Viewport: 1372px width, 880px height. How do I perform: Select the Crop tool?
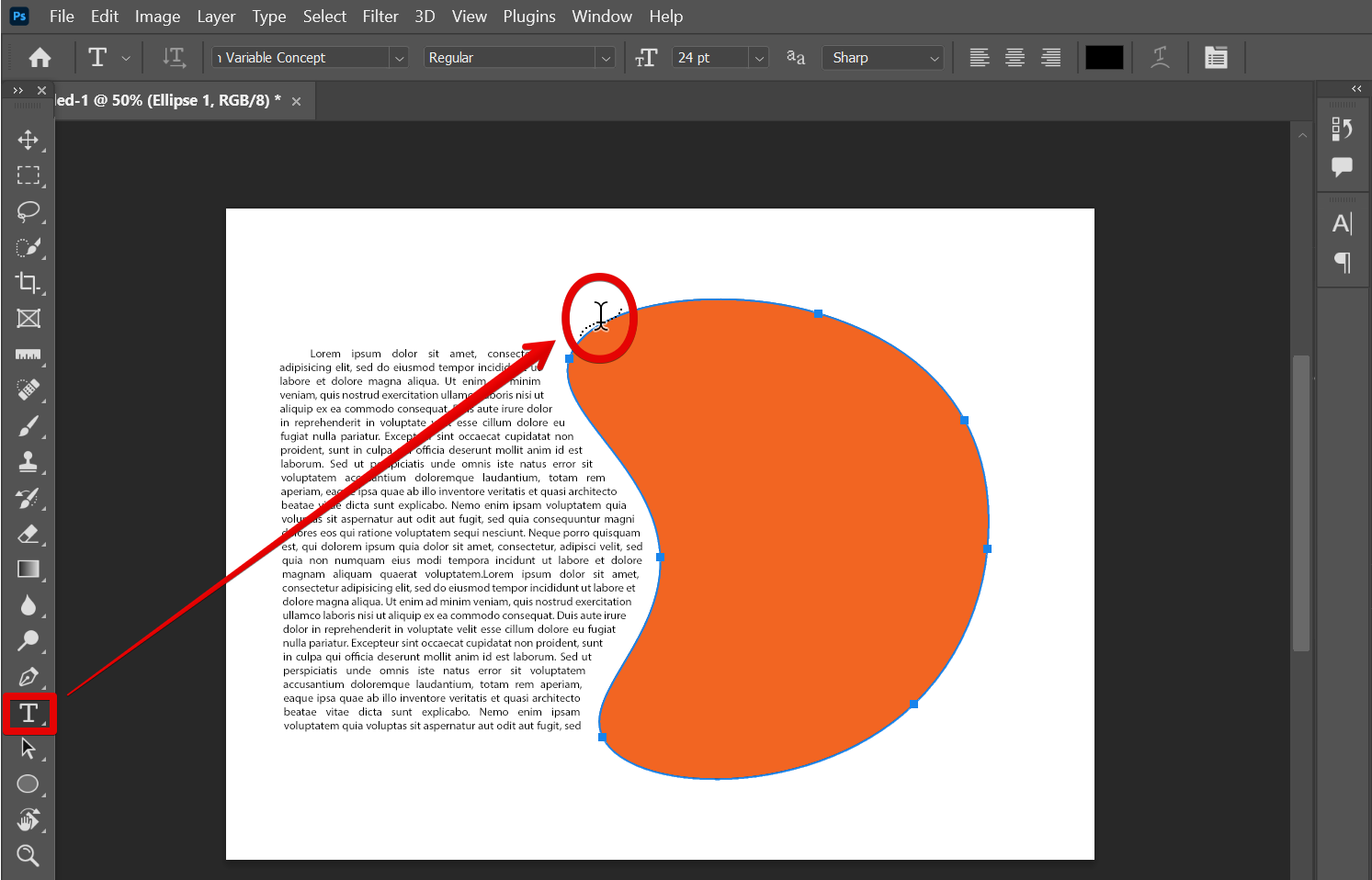(x=28, y=283)
